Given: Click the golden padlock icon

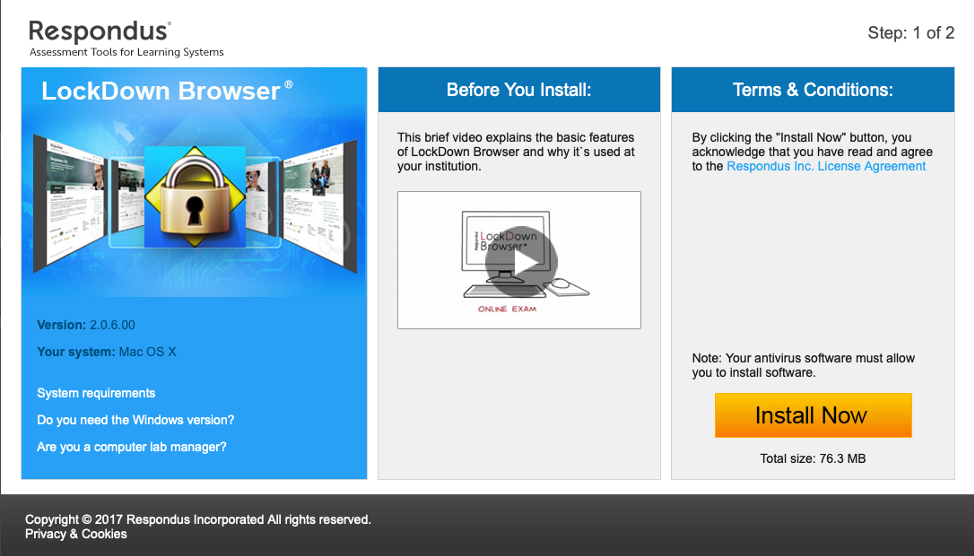Looking at the screenshot, I should [x=196, y=196].
